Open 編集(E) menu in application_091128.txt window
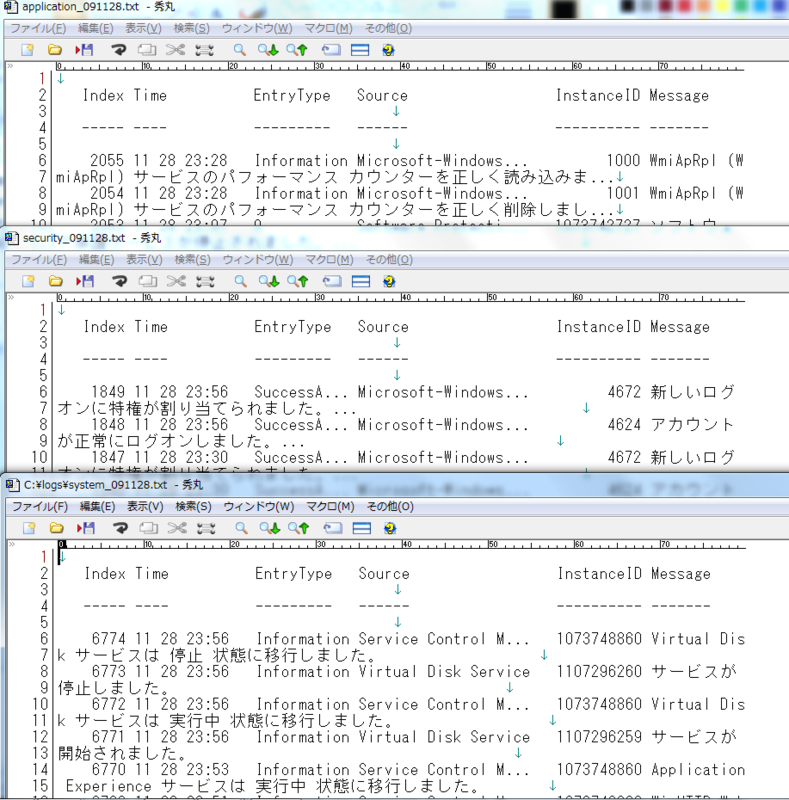 95,29
